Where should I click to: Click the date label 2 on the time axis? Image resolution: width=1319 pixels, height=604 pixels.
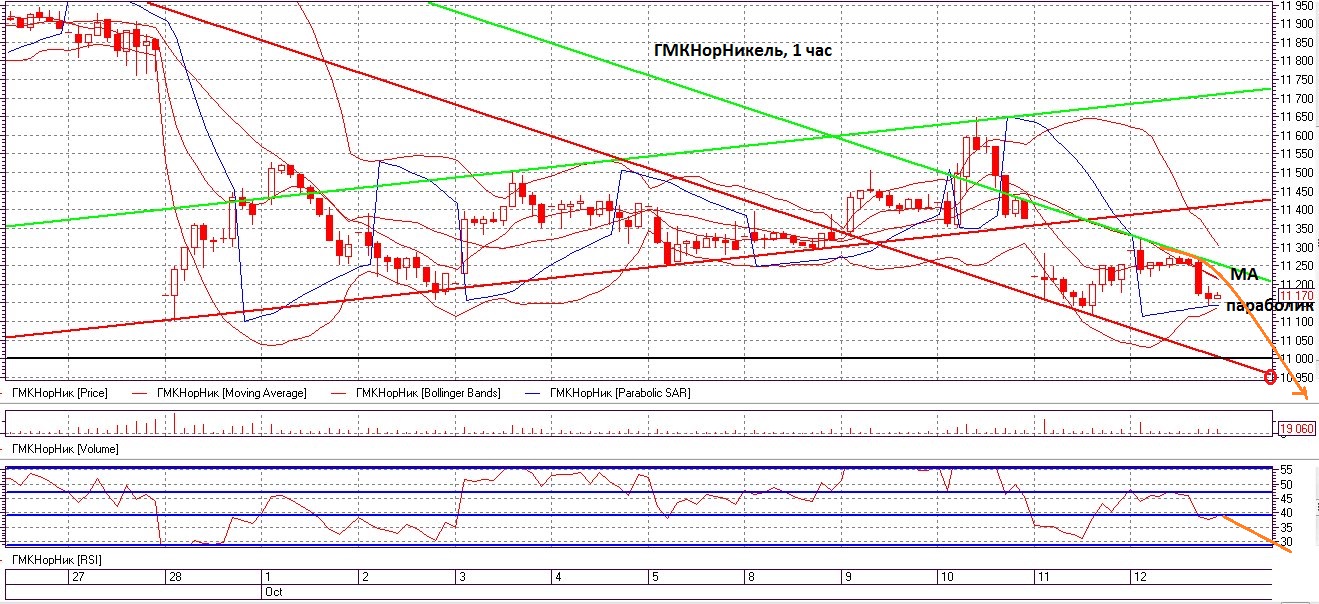(x=365, y=577)
